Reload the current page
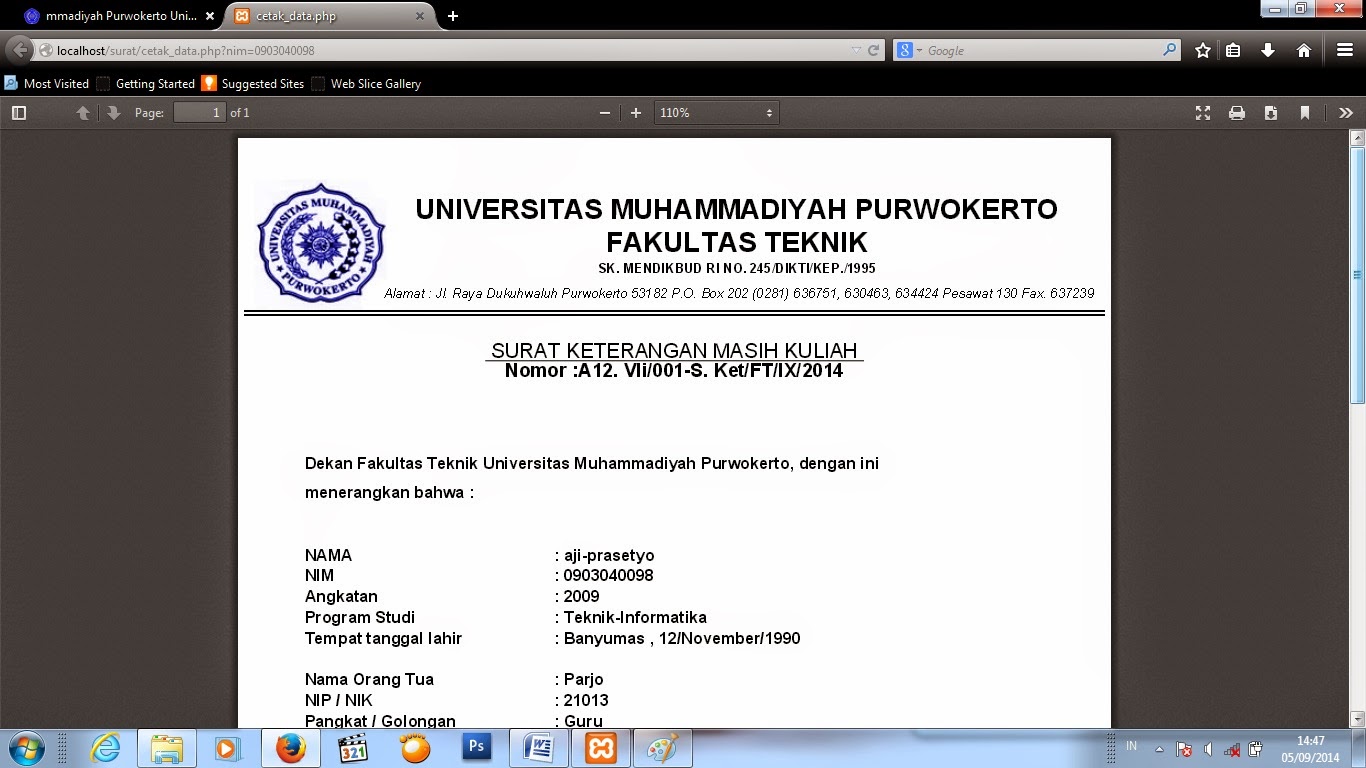1366x768 pixels. (874, 50)
